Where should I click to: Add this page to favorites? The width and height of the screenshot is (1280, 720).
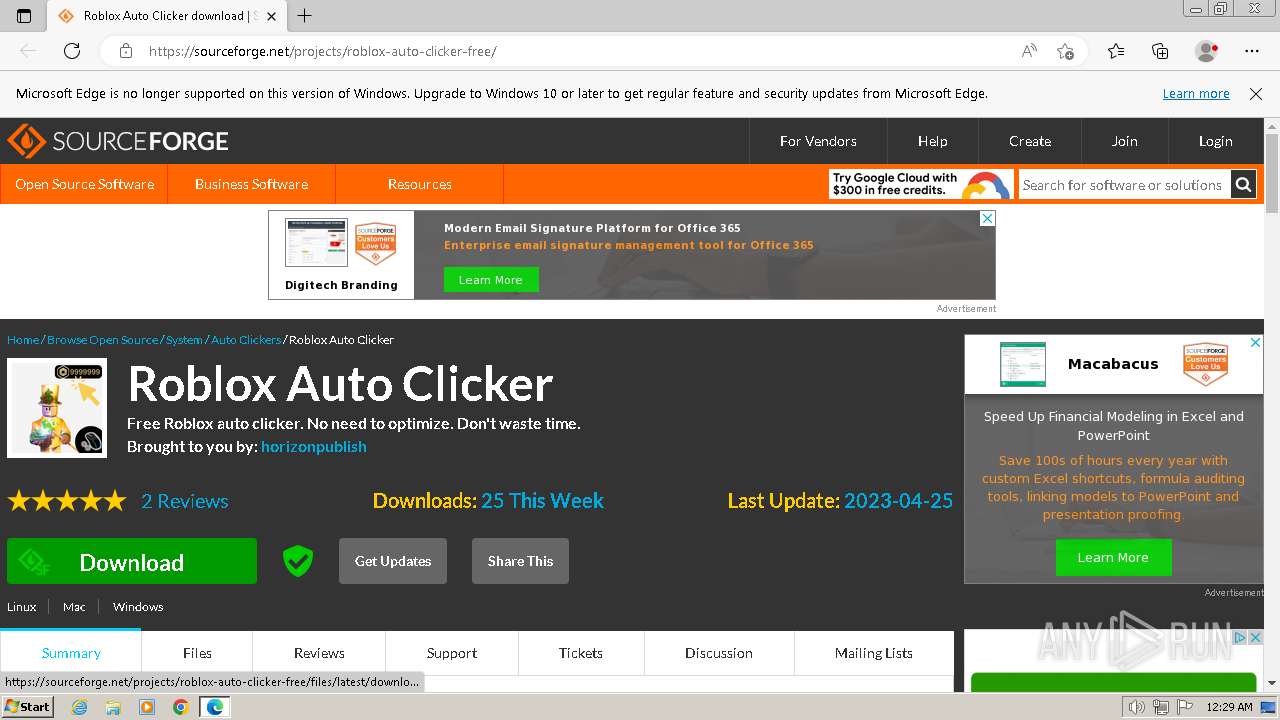(x=1066, y=51)
